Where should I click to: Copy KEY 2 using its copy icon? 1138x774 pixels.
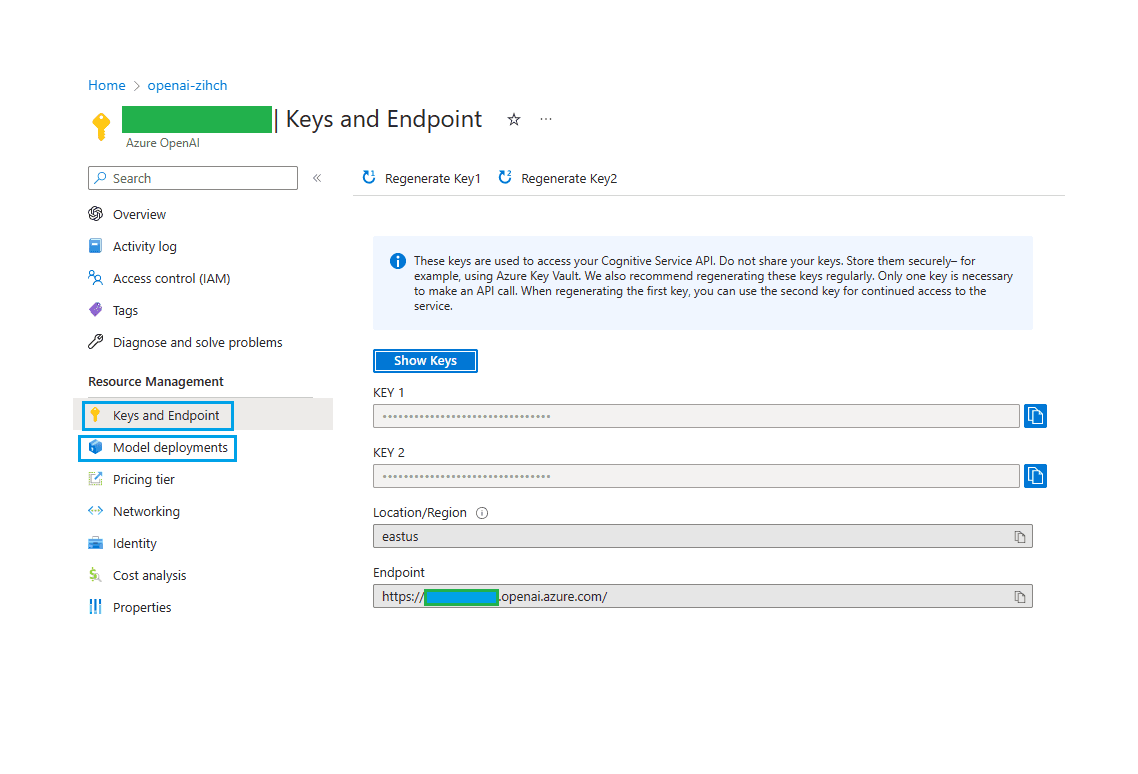click(x=1035, y=475)
